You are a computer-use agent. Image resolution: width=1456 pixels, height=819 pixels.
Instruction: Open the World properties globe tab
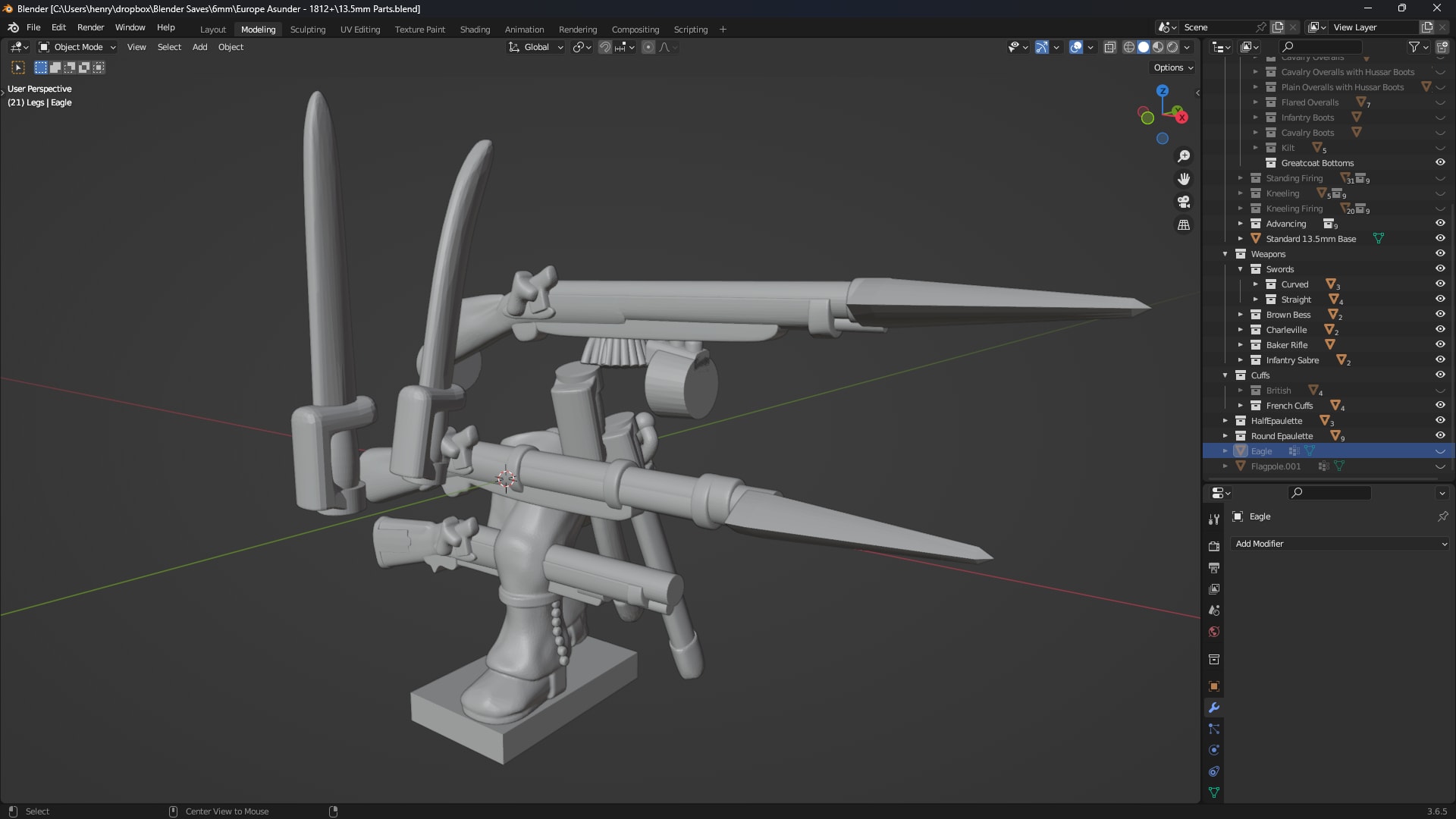tap(1213, 632)
